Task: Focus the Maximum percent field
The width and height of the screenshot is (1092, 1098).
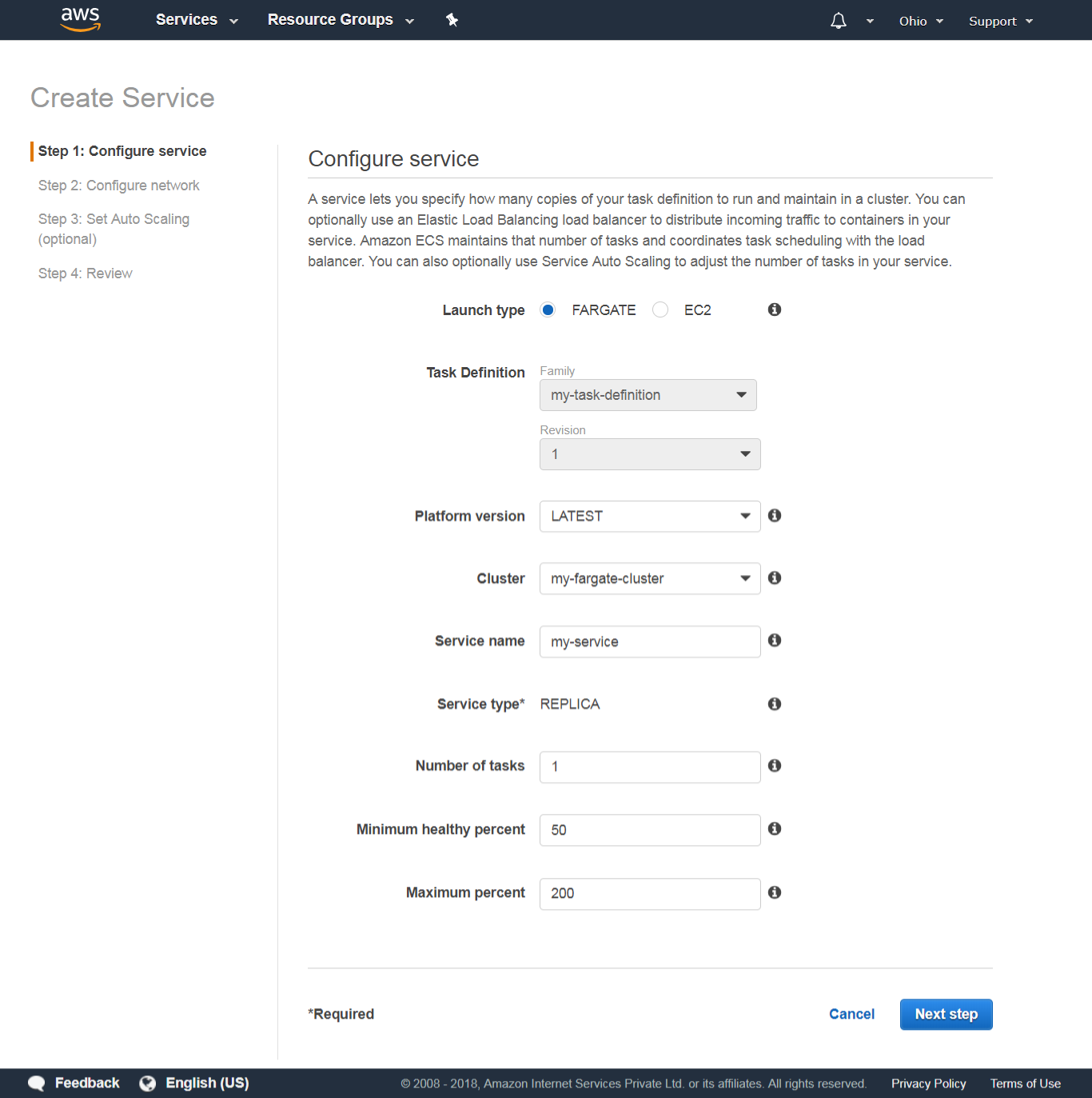Action: pyautogui.click(x=650, y=893)
